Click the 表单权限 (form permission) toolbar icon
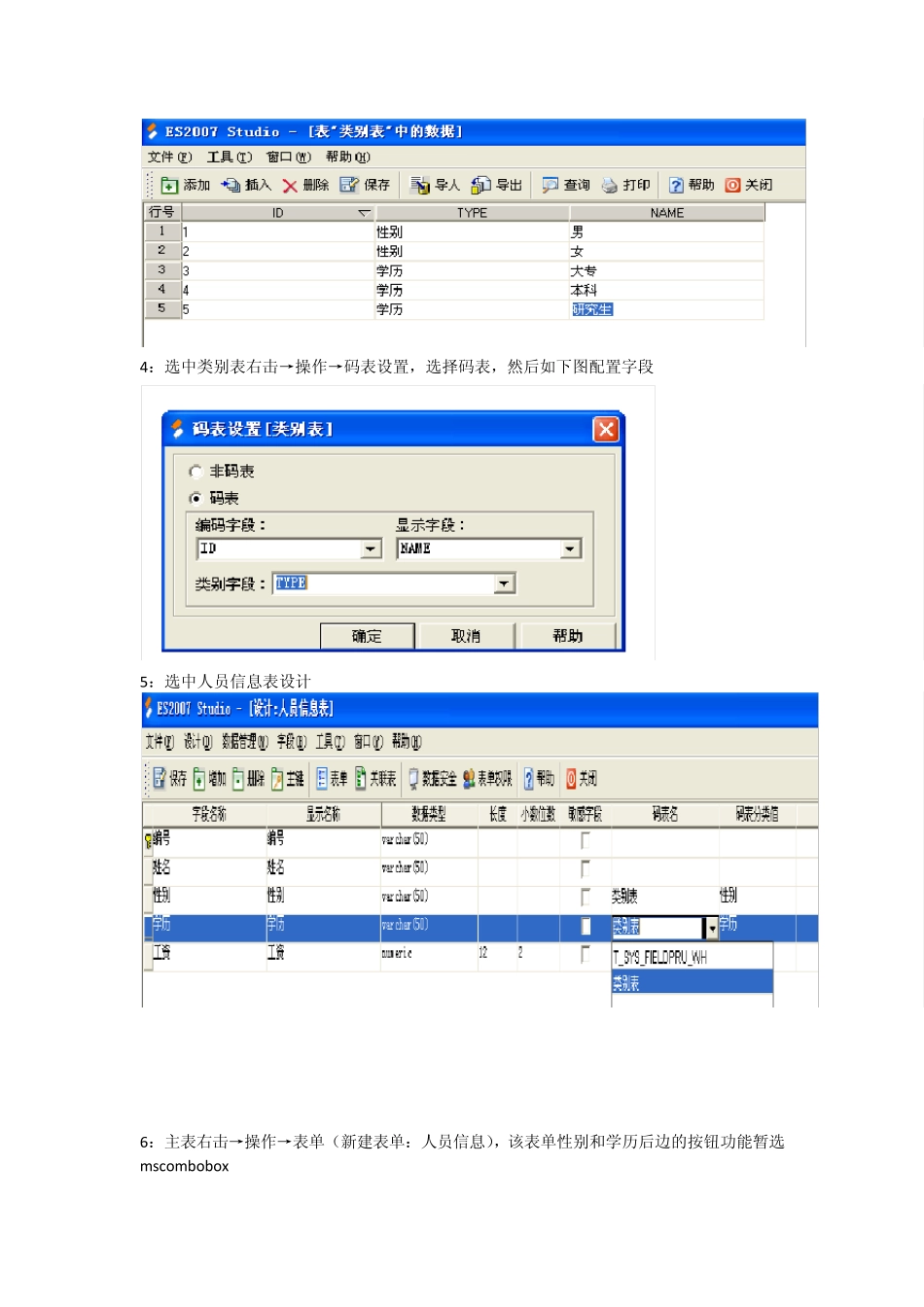 pyautogui.click(x=469, y=778)
